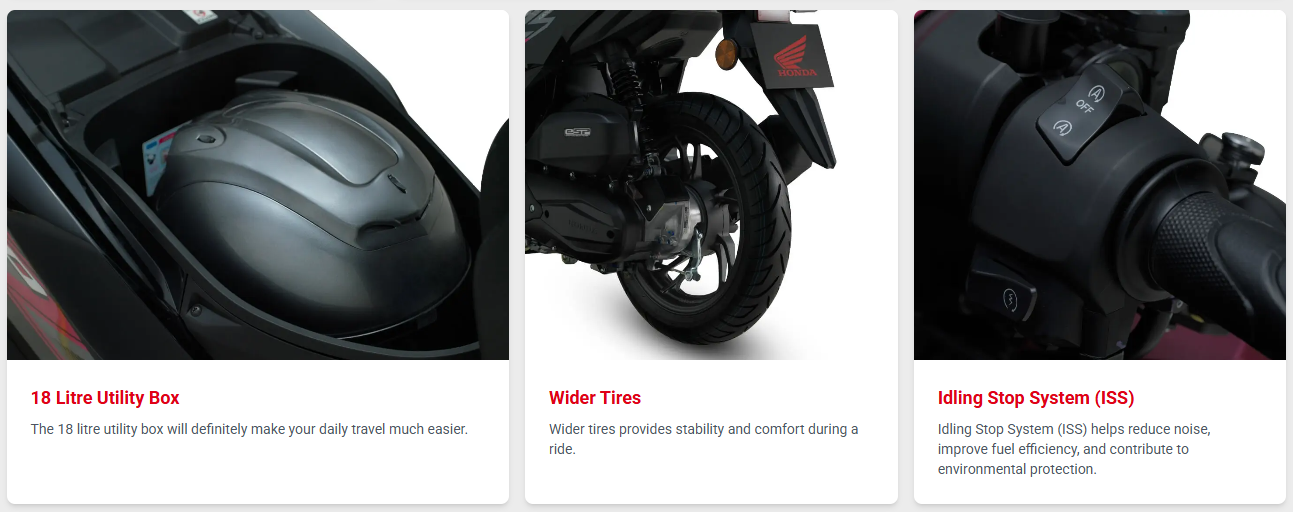This screenshot has height=512, width=1293.
Task: Click the warning sticker inside the utility box
Action: pos(155,157)
